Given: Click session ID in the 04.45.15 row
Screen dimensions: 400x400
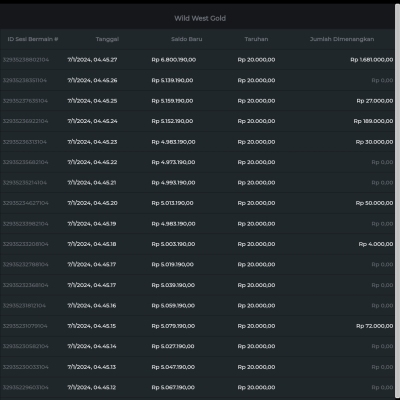Looking at the screenshot, I should pyautogui.click(x=25, y=326).
